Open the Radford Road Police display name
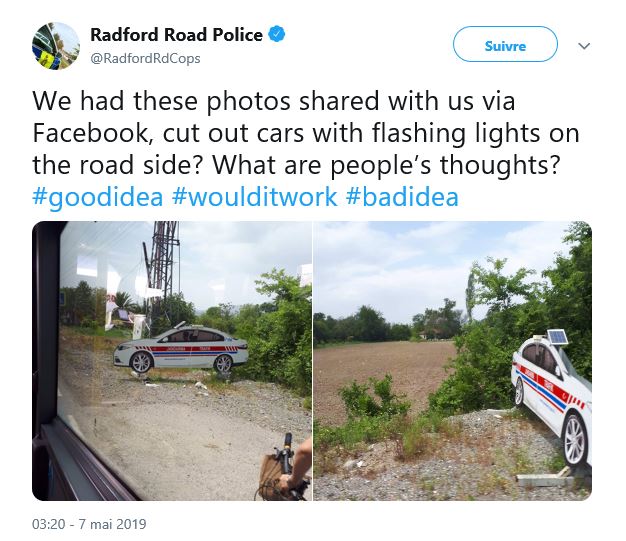This screenshot has width=626, height=541. coord(176,35)
